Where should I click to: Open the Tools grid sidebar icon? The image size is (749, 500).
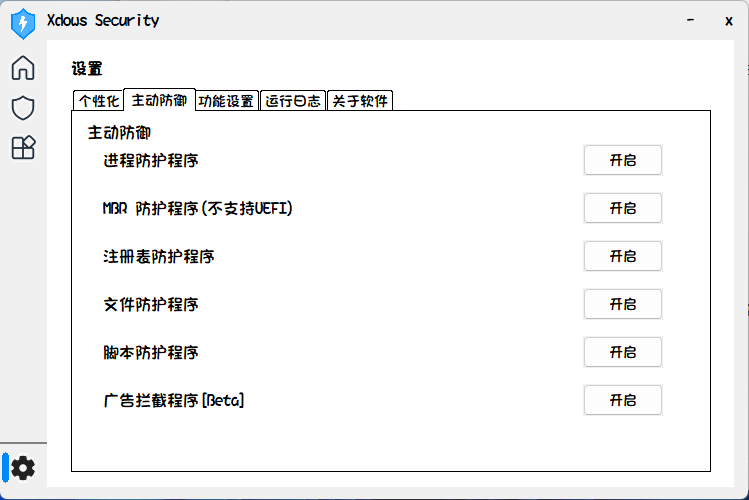22,148
